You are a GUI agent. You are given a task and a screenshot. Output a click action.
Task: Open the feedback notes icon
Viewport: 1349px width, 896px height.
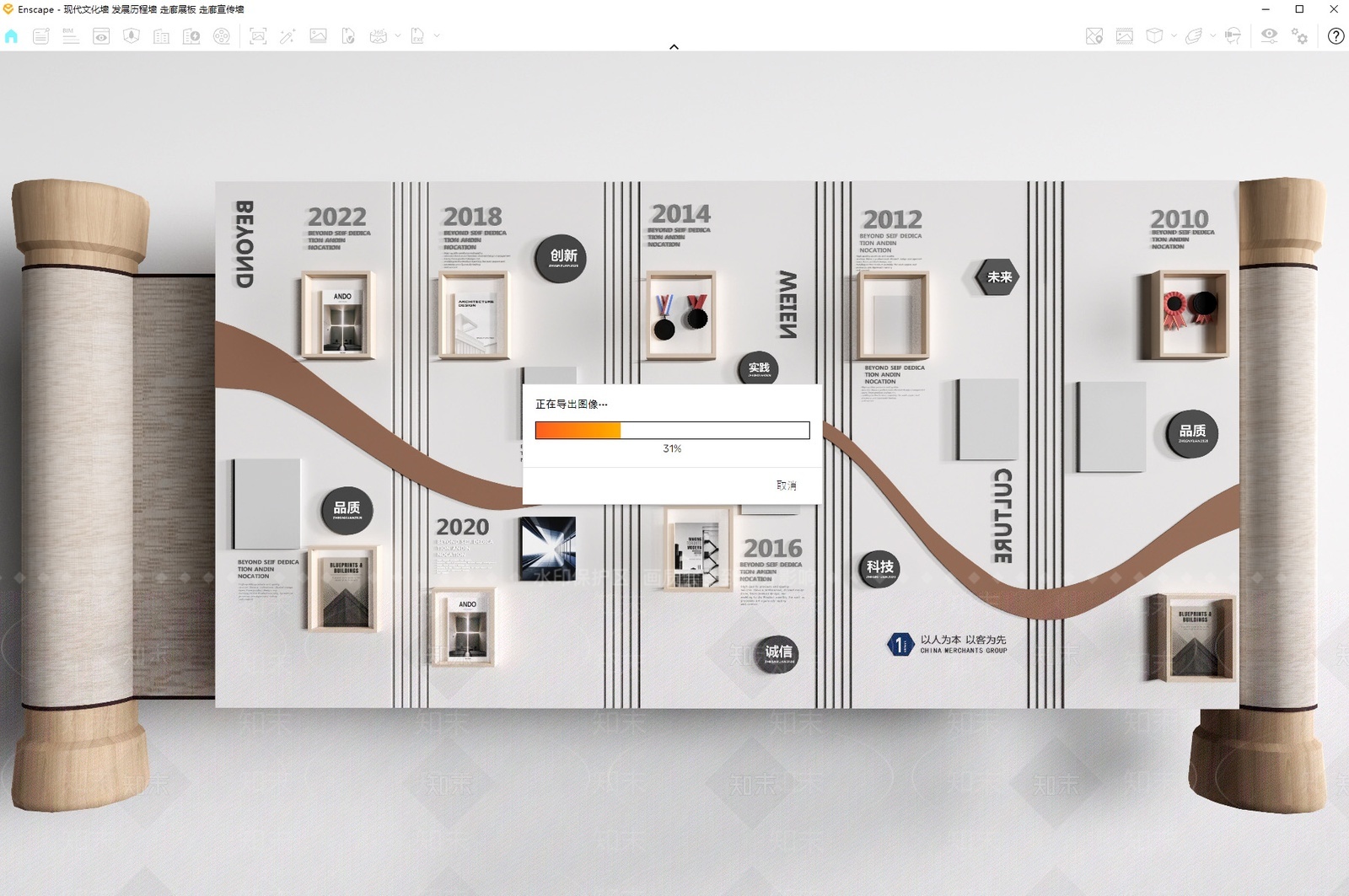[x=40, y=36]
